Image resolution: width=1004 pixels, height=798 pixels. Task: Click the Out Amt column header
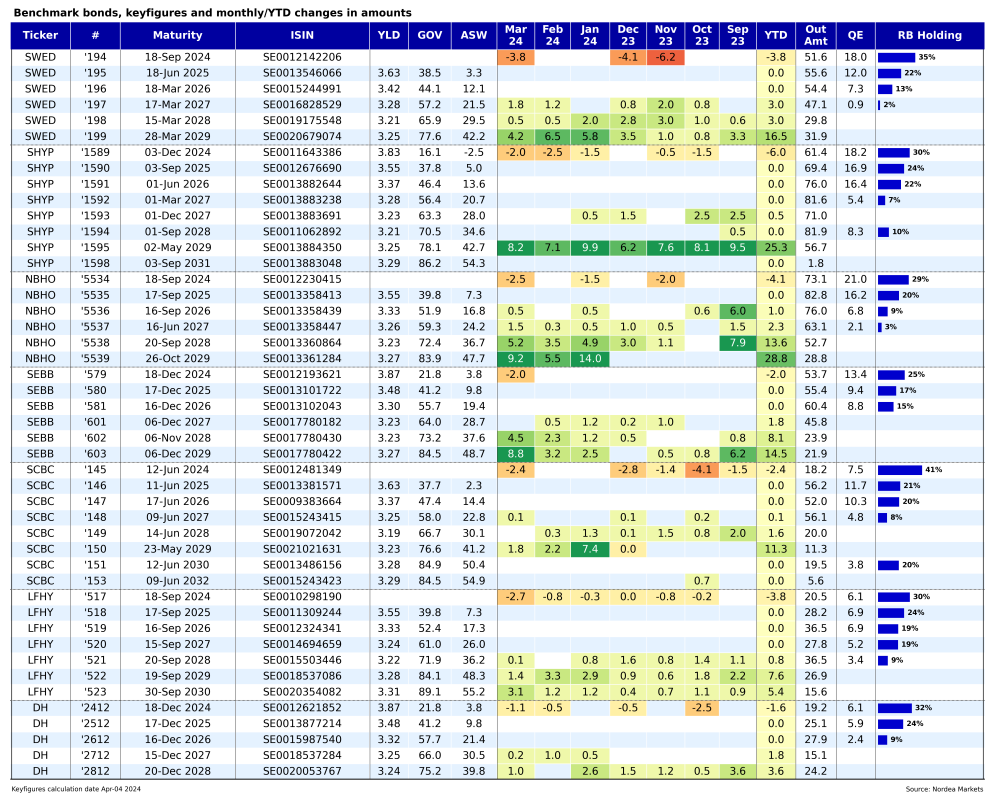(x=815, y=35)
